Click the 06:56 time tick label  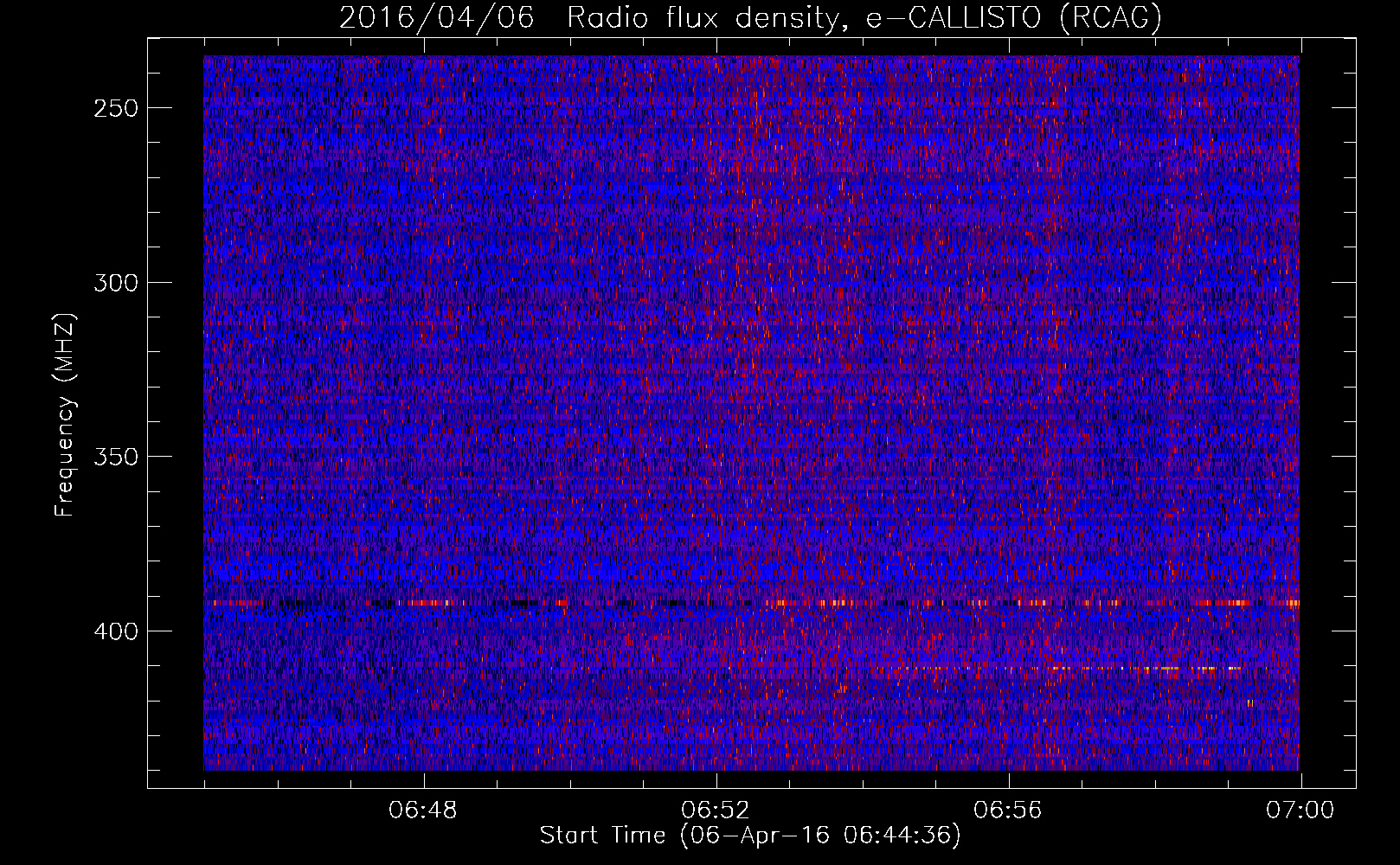1008,811
